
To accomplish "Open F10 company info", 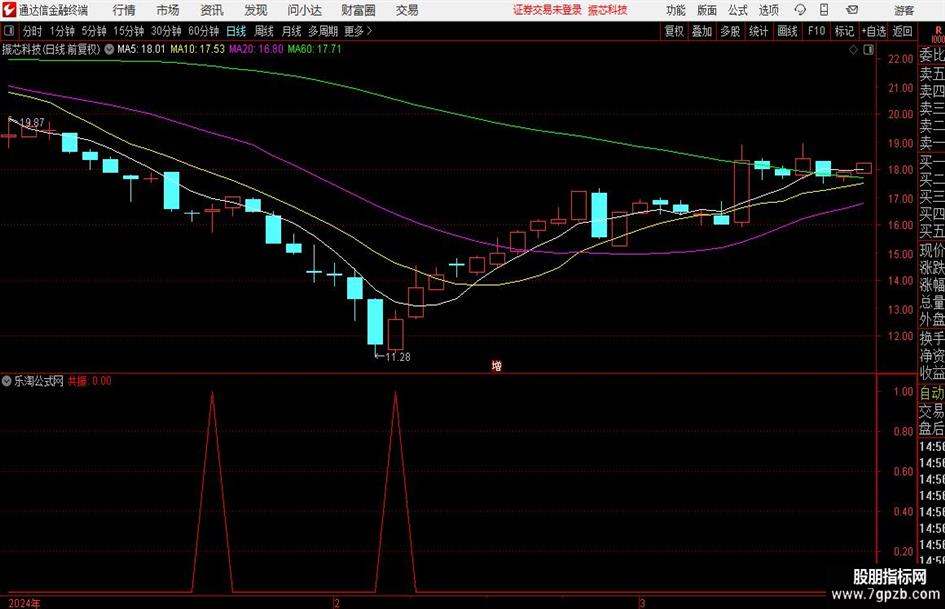I will pos(816,31).
